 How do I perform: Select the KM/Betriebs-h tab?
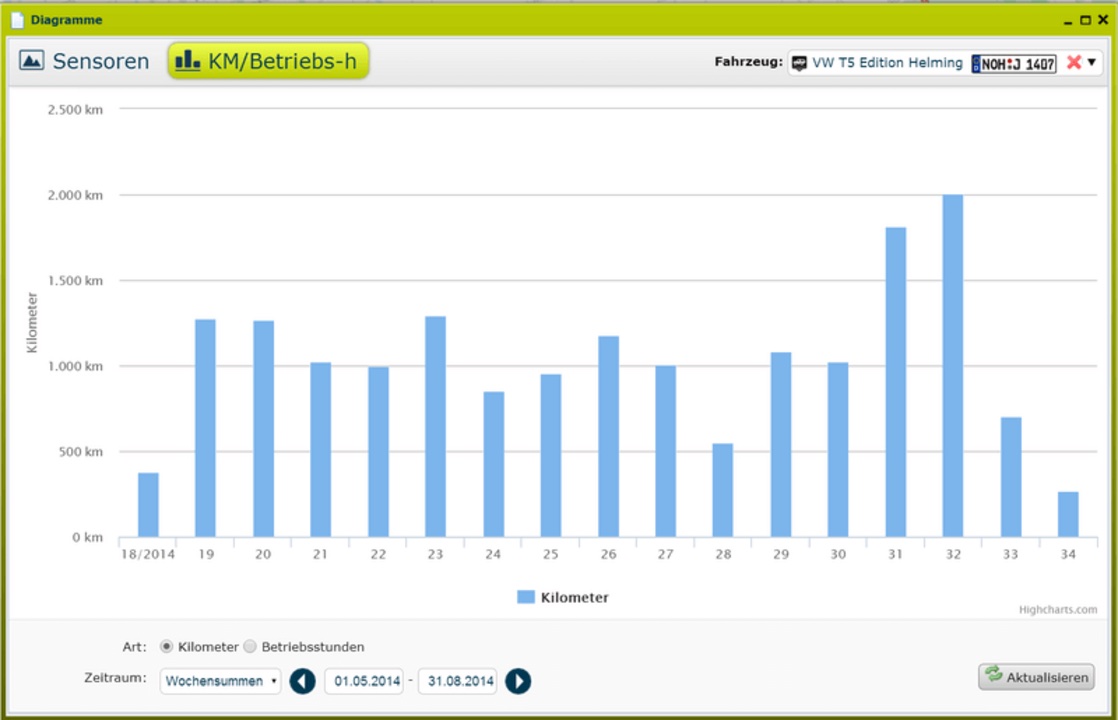(x=267, y=61)
